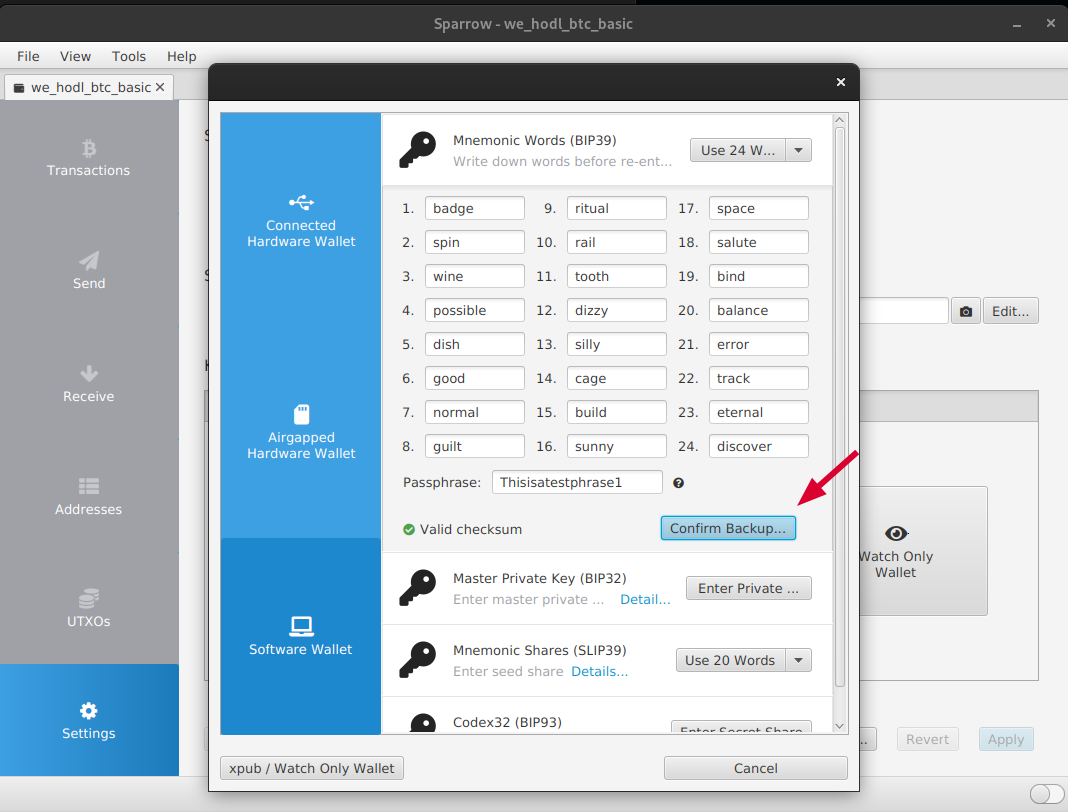Click the Confirm Backup button
The width and height of the screenshot is (1068, 812).
pyautogui.click(x=727, y=528)
